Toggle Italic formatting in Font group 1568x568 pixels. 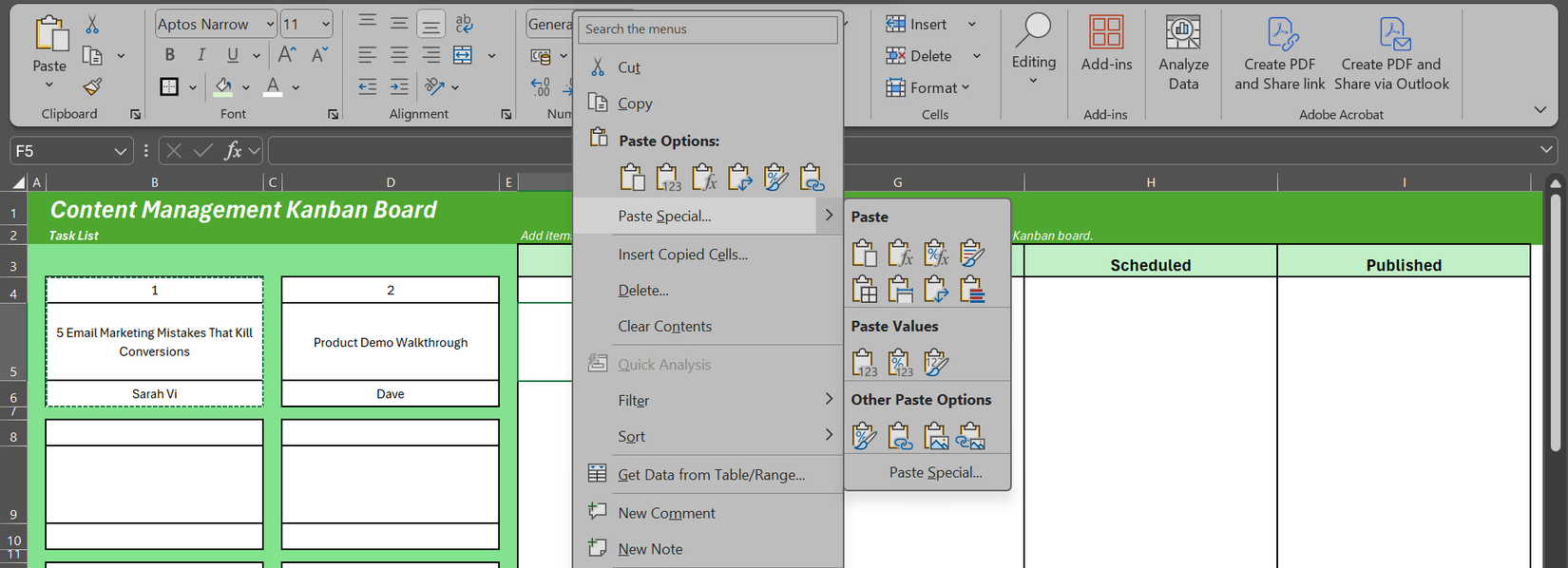pyautogui.click(x=201, y=55)
